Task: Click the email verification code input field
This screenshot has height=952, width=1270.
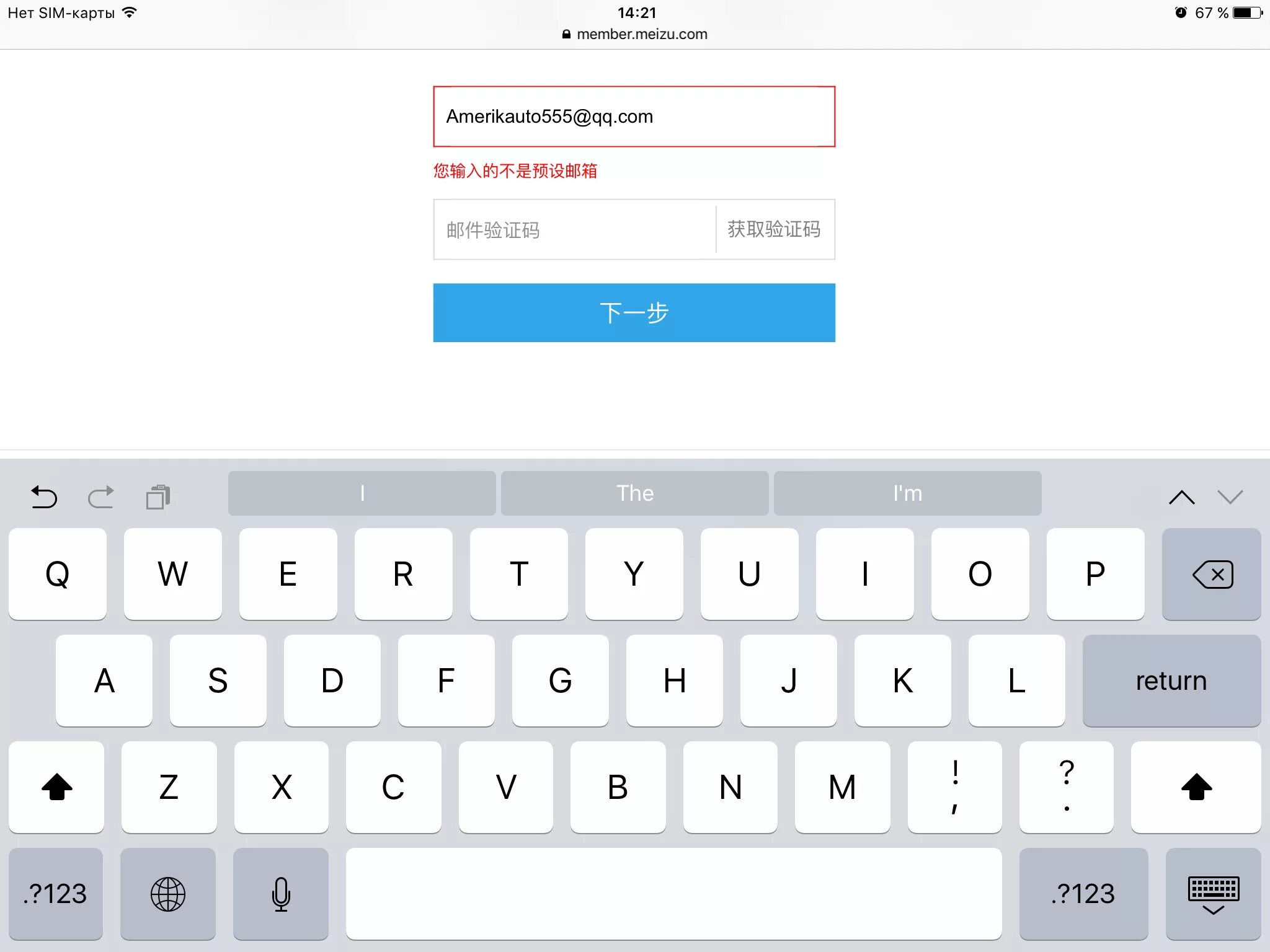Action: (570, 229)
